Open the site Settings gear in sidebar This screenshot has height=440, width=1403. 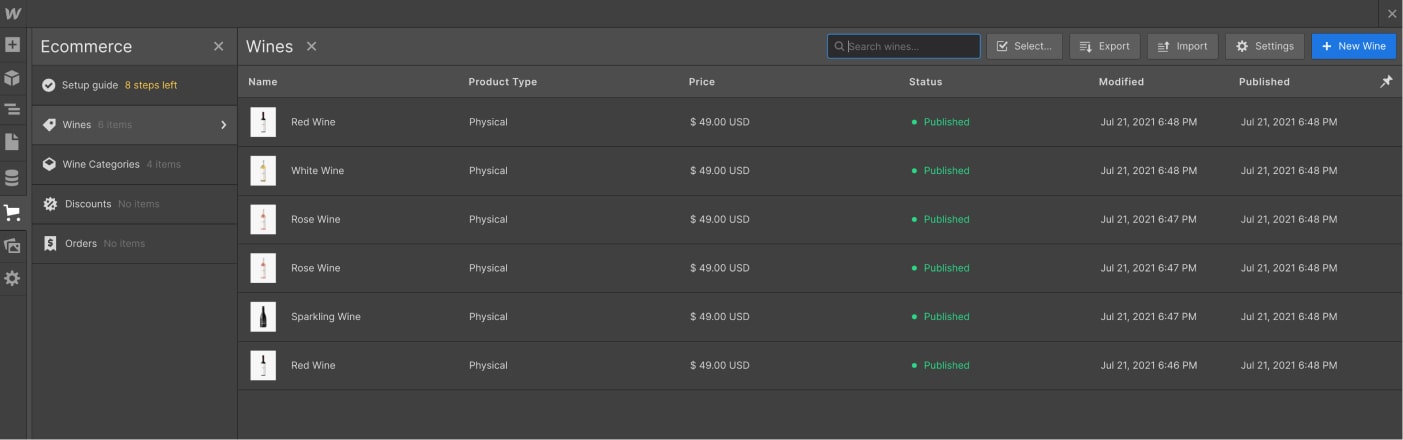(x=12, y=279)
